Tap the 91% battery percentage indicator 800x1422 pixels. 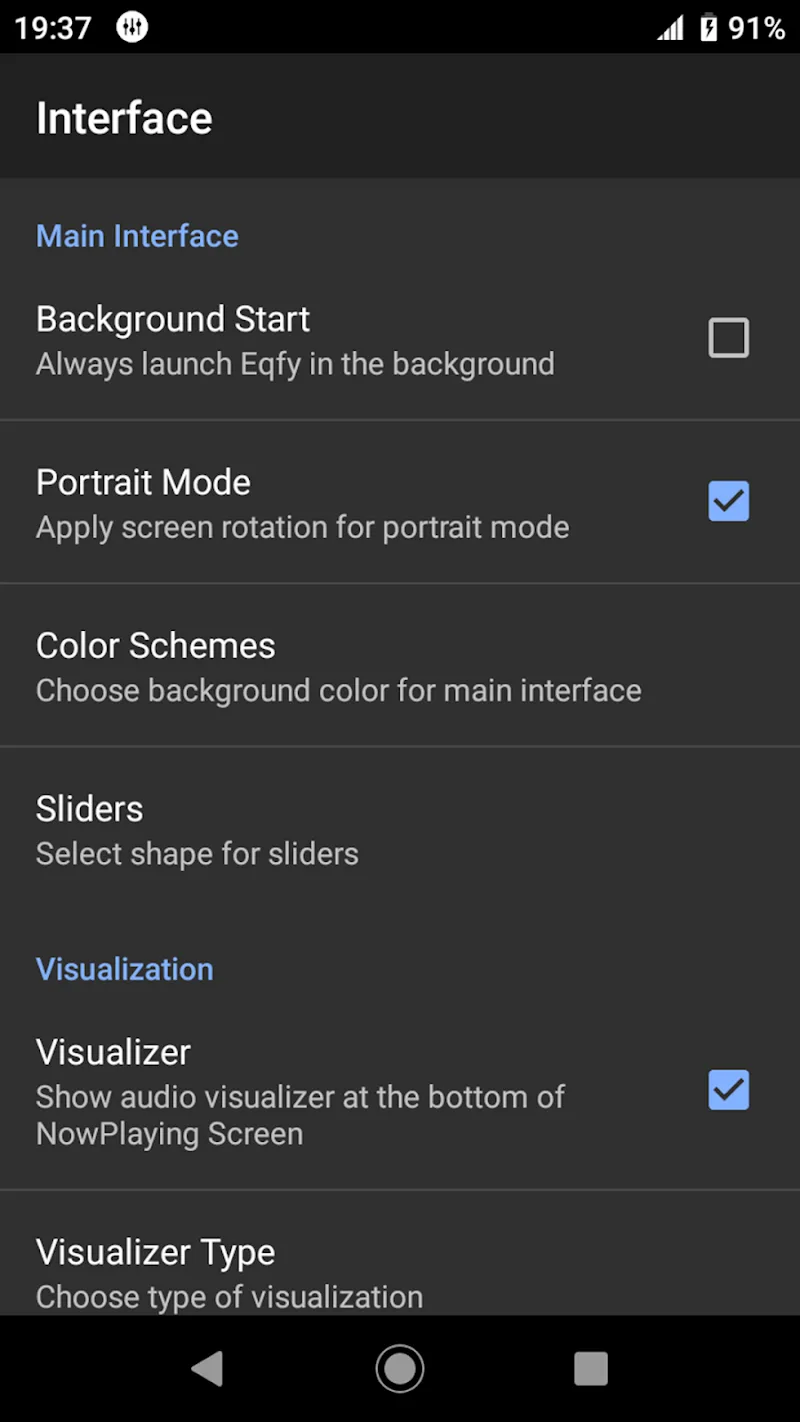click(756, 27)
